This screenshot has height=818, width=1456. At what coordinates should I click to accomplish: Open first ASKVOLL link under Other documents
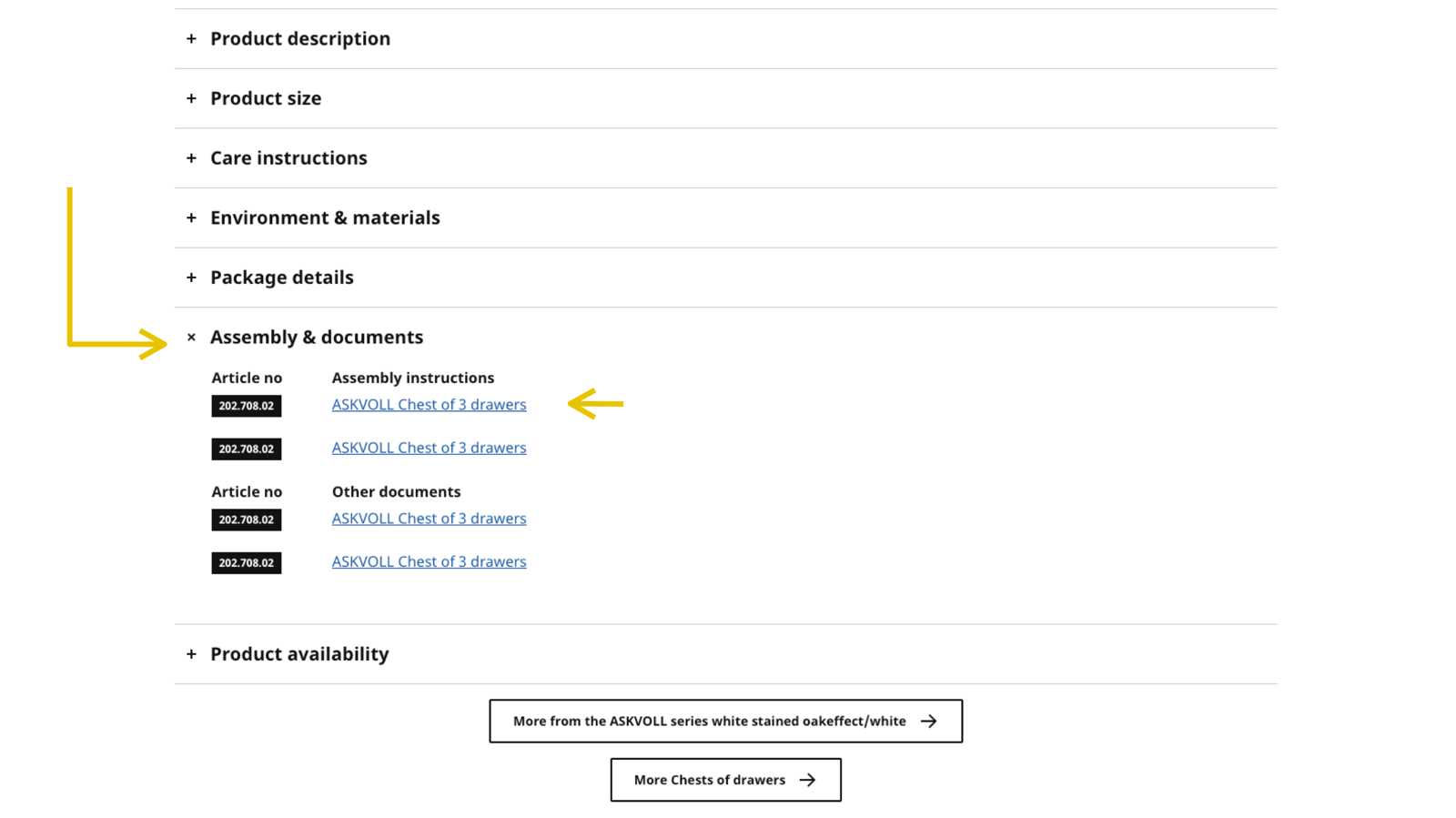(x=429, y=519)
